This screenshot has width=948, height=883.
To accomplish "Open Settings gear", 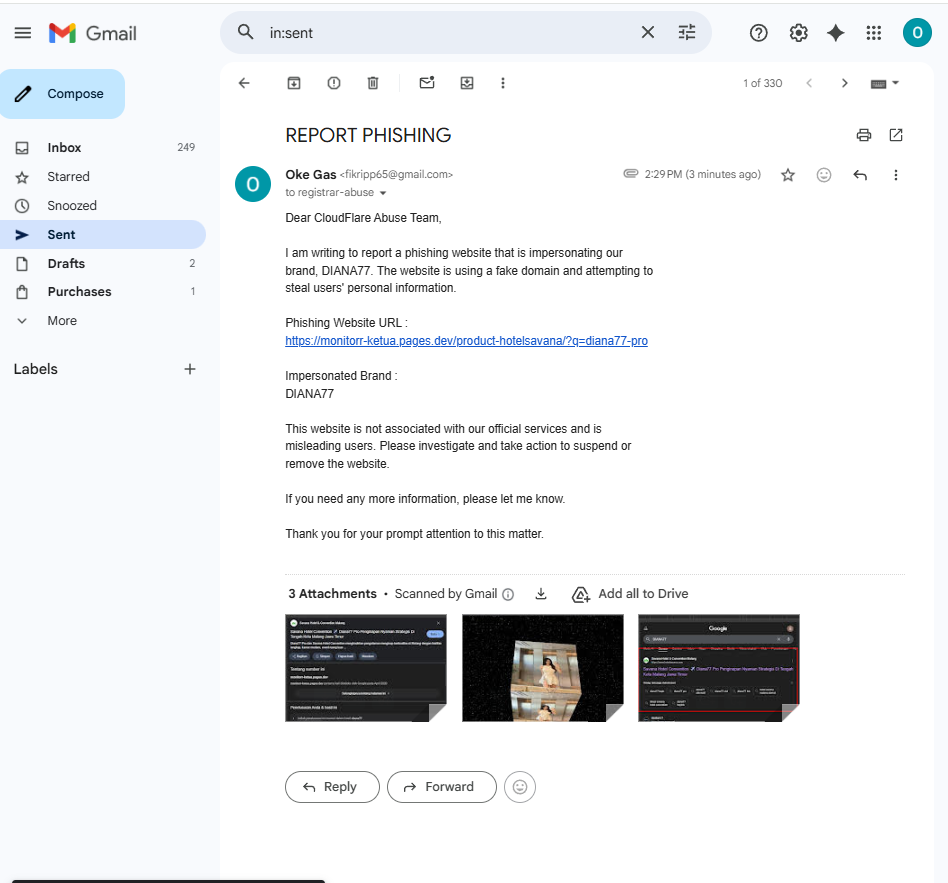I will pos(799,33).
